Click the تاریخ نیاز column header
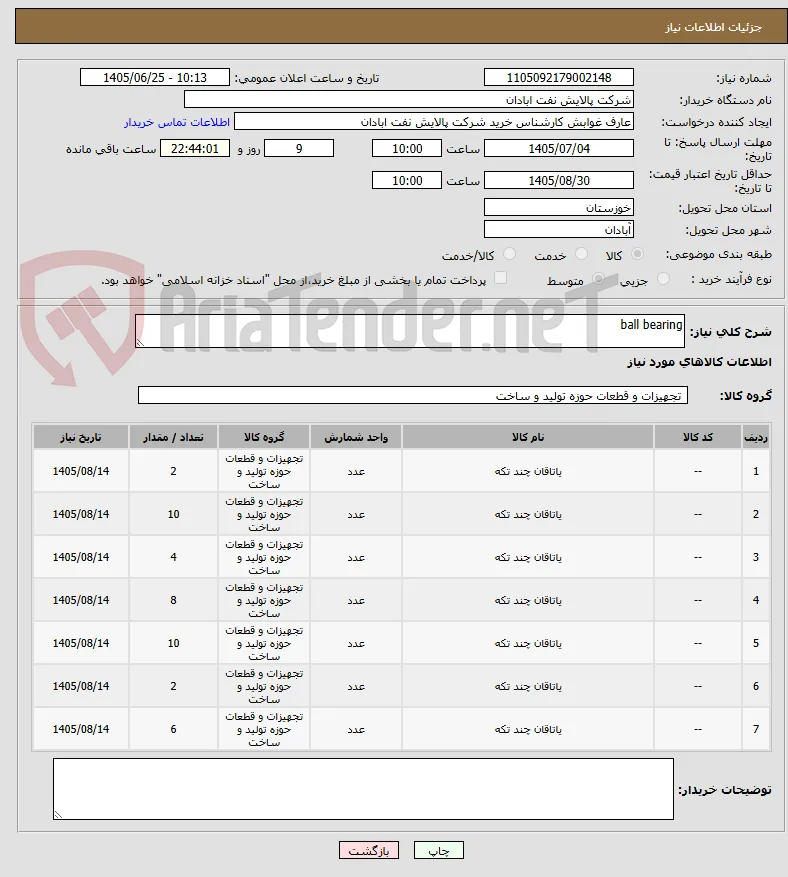Viewport: 788px width, 877px height. click(81, 437)
